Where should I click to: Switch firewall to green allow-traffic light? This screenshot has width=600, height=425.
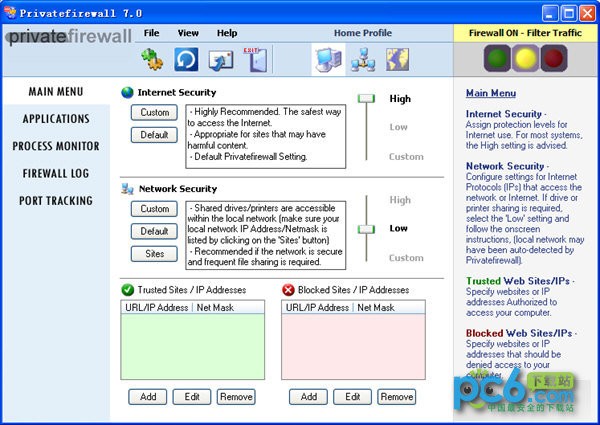[x=497, y=58]
